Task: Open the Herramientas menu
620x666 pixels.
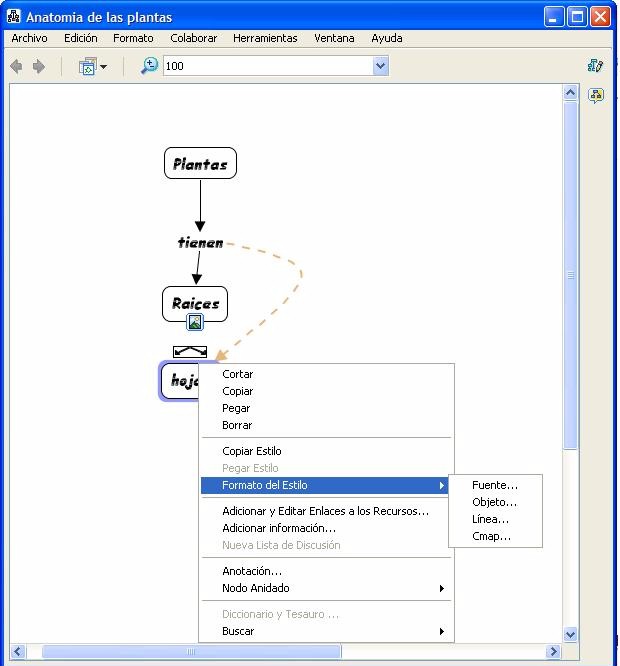Action: [x=265, y=38]
